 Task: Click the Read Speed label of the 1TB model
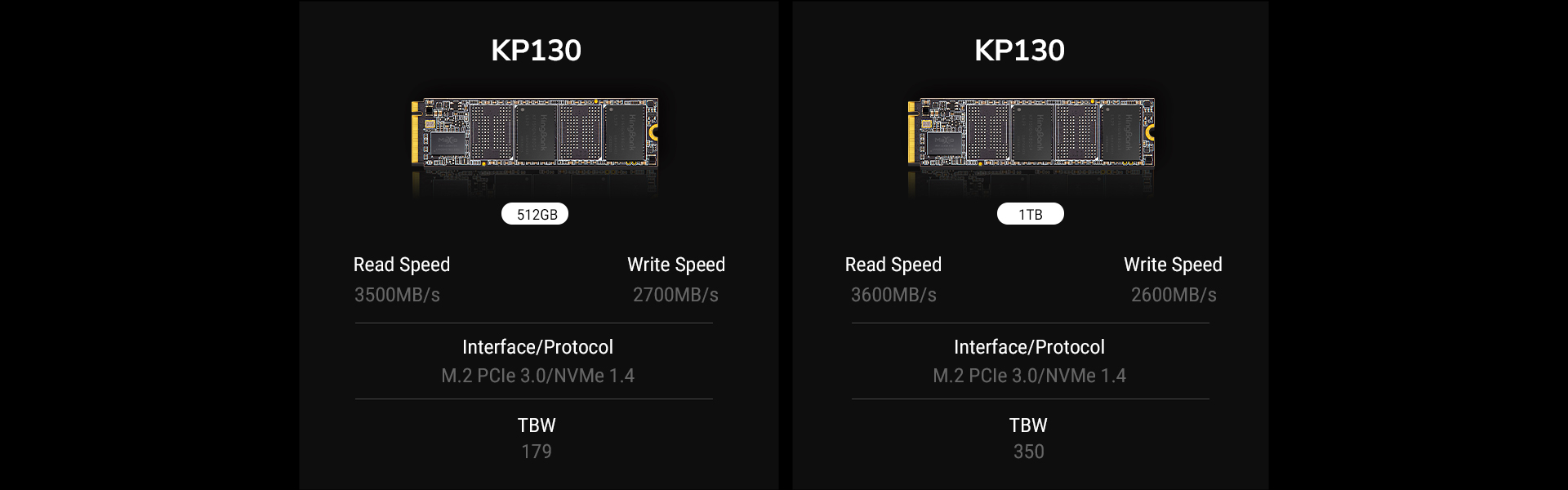[x=893, y=265]
